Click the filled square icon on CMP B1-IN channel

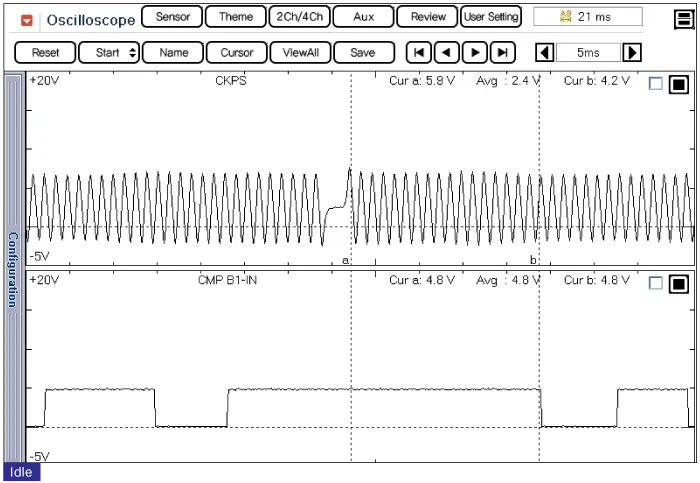point(678,283)
